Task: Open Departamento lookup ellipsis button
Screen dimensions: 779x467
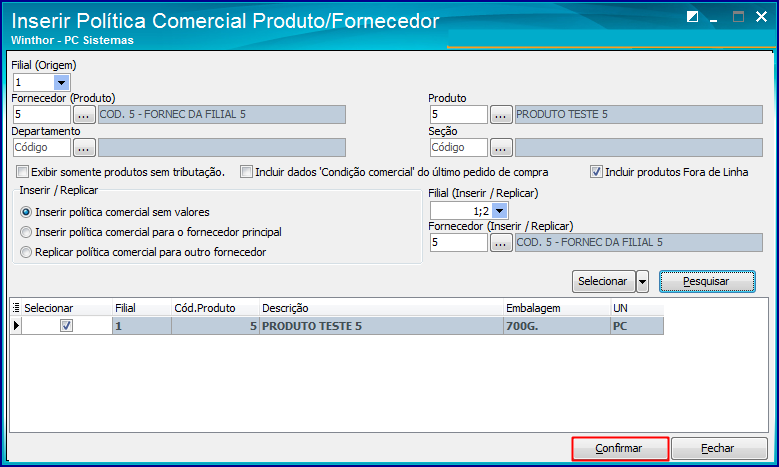Action: tap(84, 148)
